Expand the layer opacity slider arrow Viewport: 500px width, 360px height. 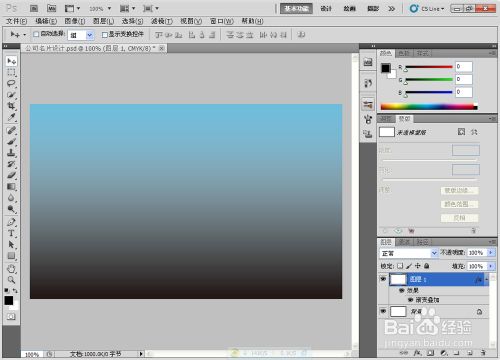click(x=491, y=253)
